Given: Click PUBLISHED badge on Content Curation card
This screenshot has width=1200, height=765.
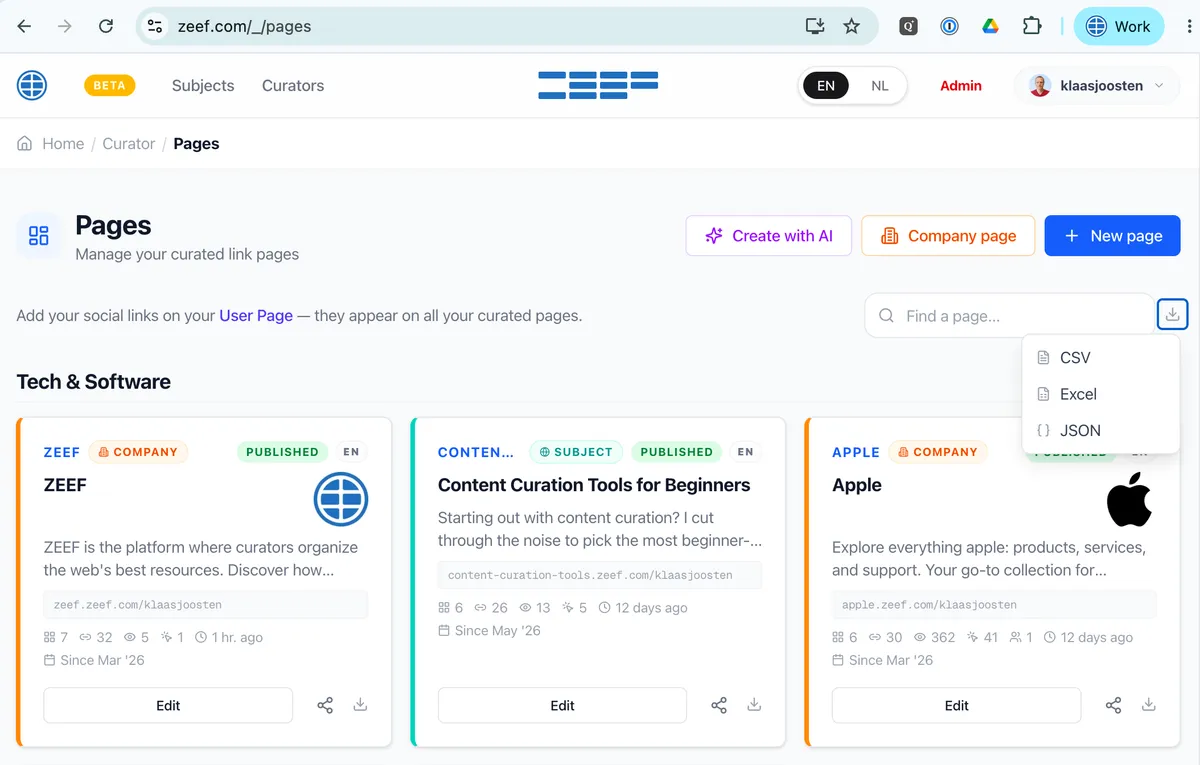Looking at the screenshot, I should [676, 452].
